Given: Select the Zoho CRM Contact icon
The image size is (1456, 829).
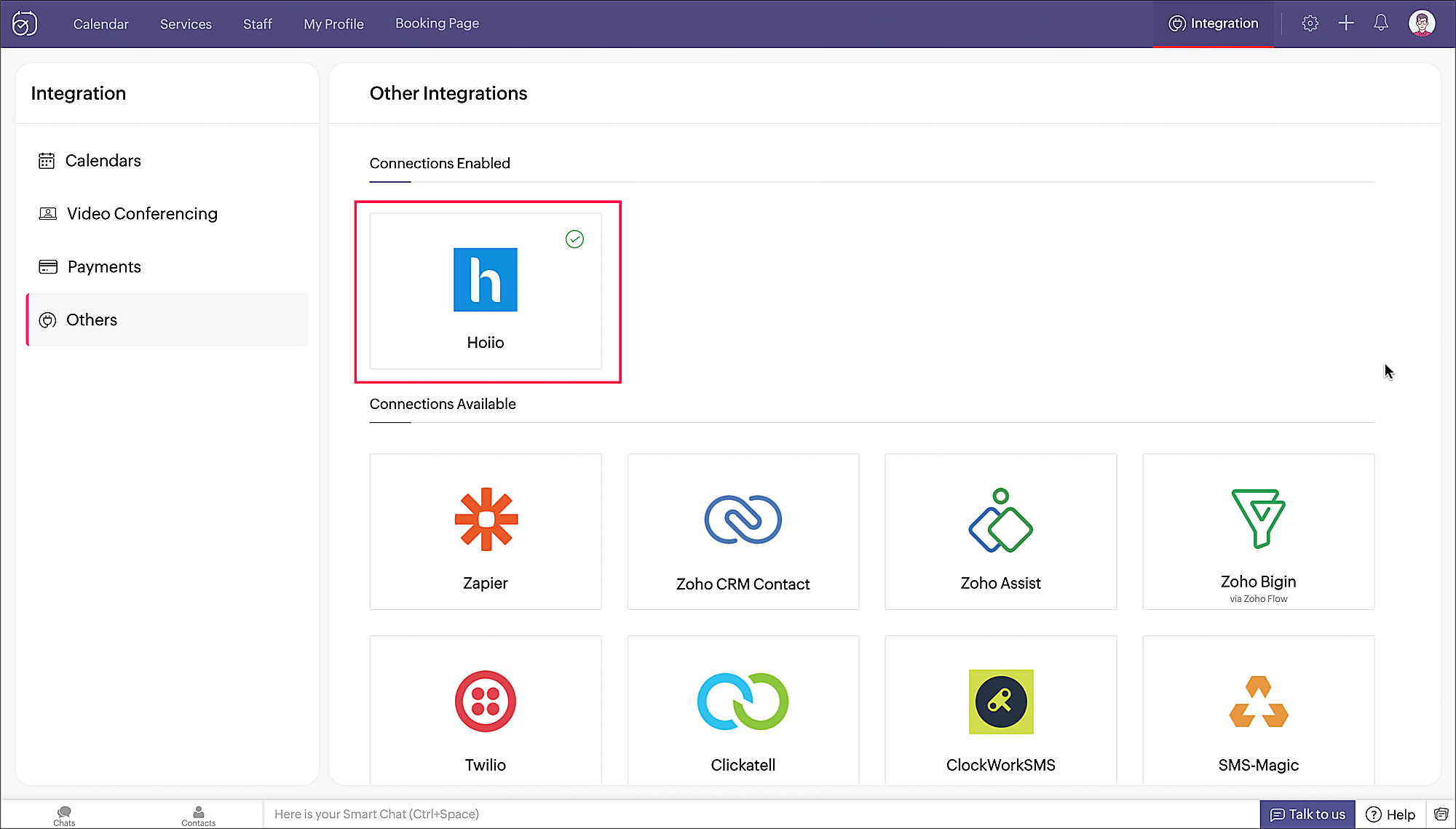Looking at the screenshot, I should (x=743, y=519).
